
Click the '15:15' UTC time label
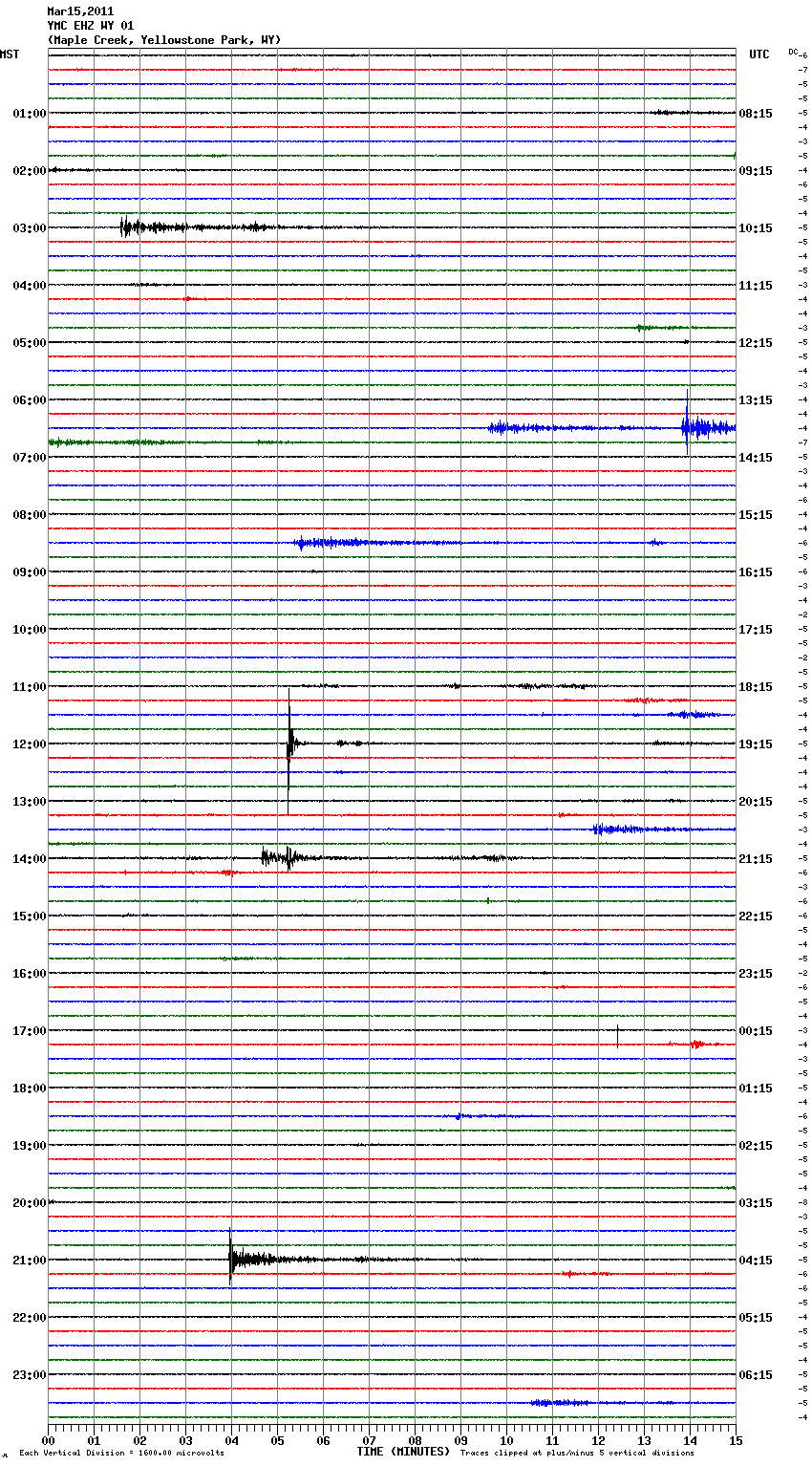click(x=756, y=515)
